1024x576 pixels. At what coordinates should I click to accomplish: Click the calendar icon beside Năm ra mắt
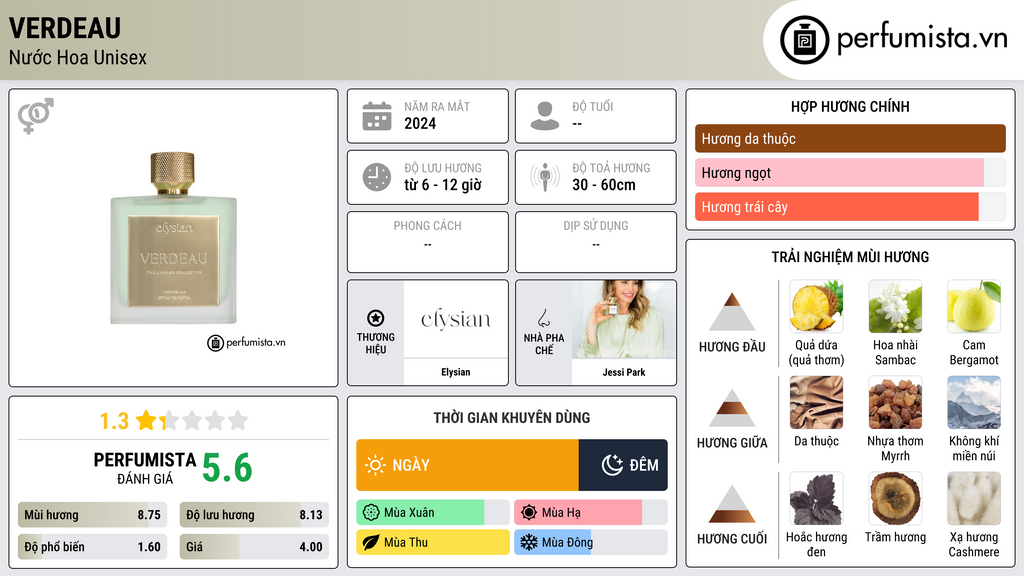377,116
